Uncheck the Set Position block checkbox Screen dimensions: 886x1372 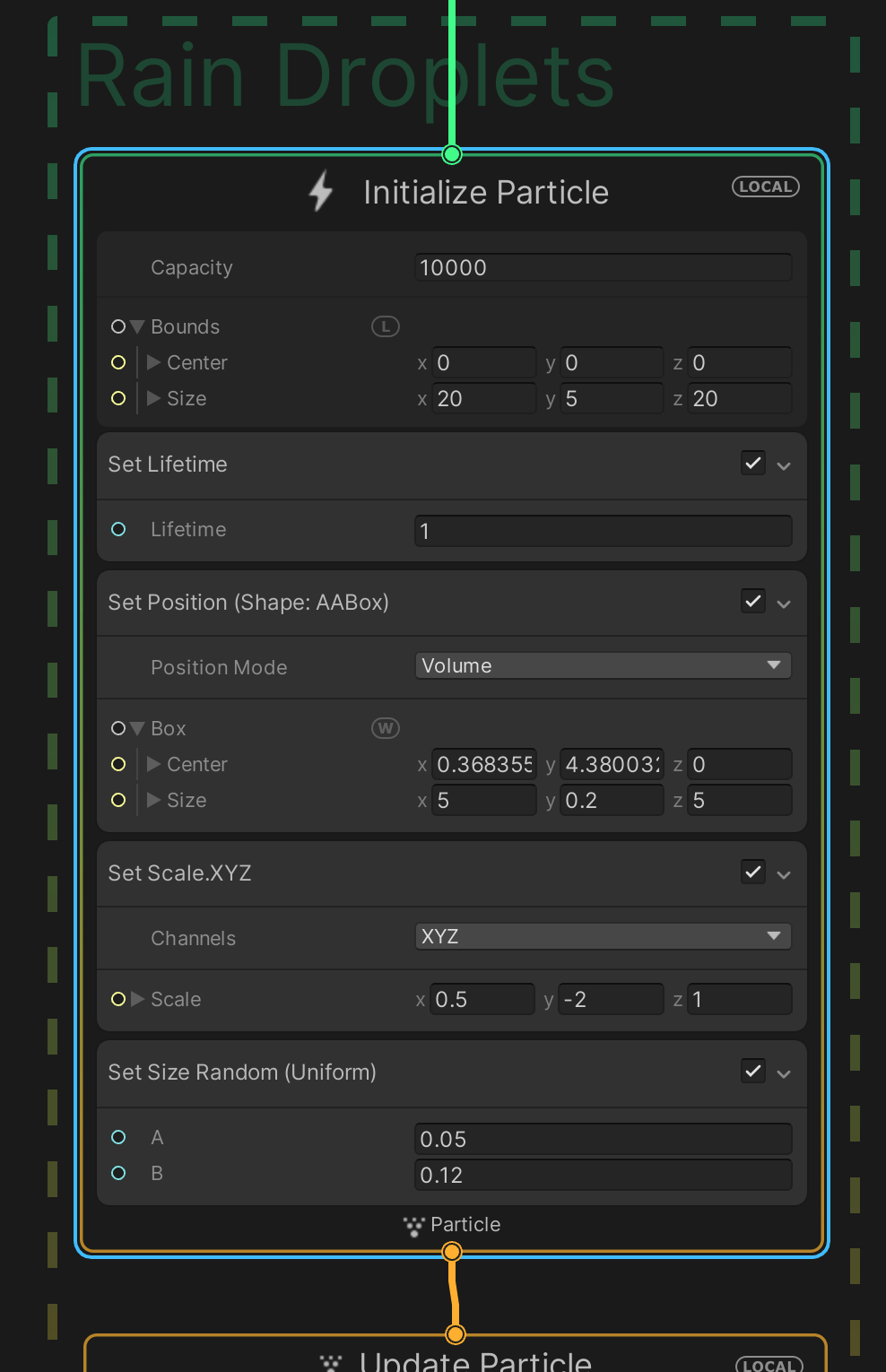(753, 601)
